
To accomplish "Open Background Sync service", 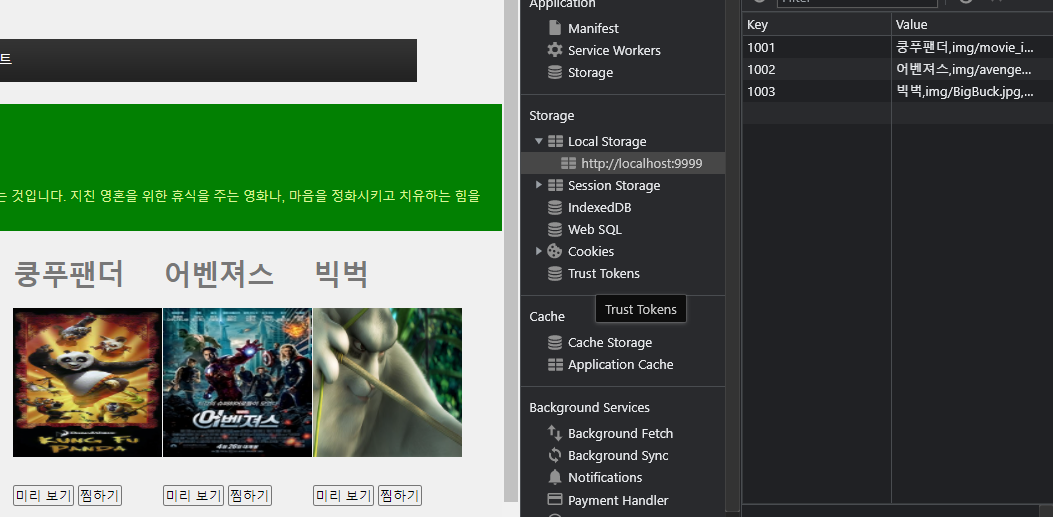I will tap(618, 455).
